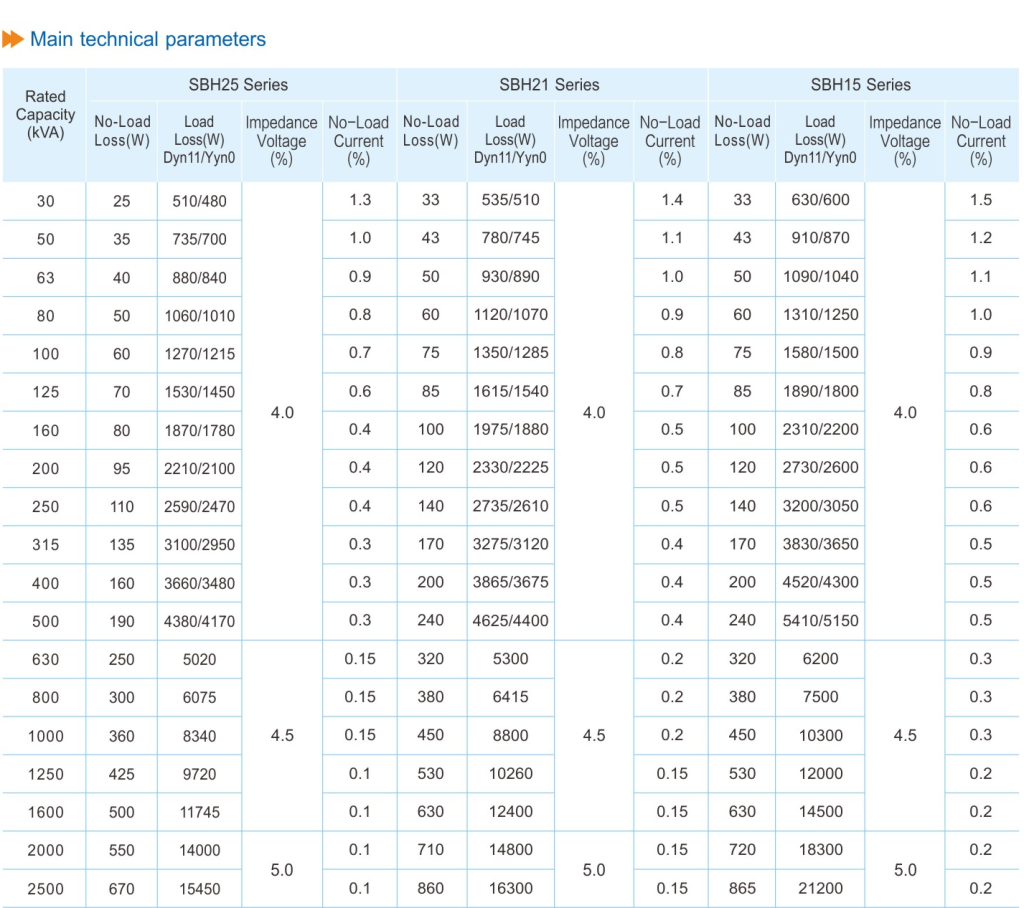
Task: Click the orange double-arrow icon beside the heading
Action: (x=13, y=40)
